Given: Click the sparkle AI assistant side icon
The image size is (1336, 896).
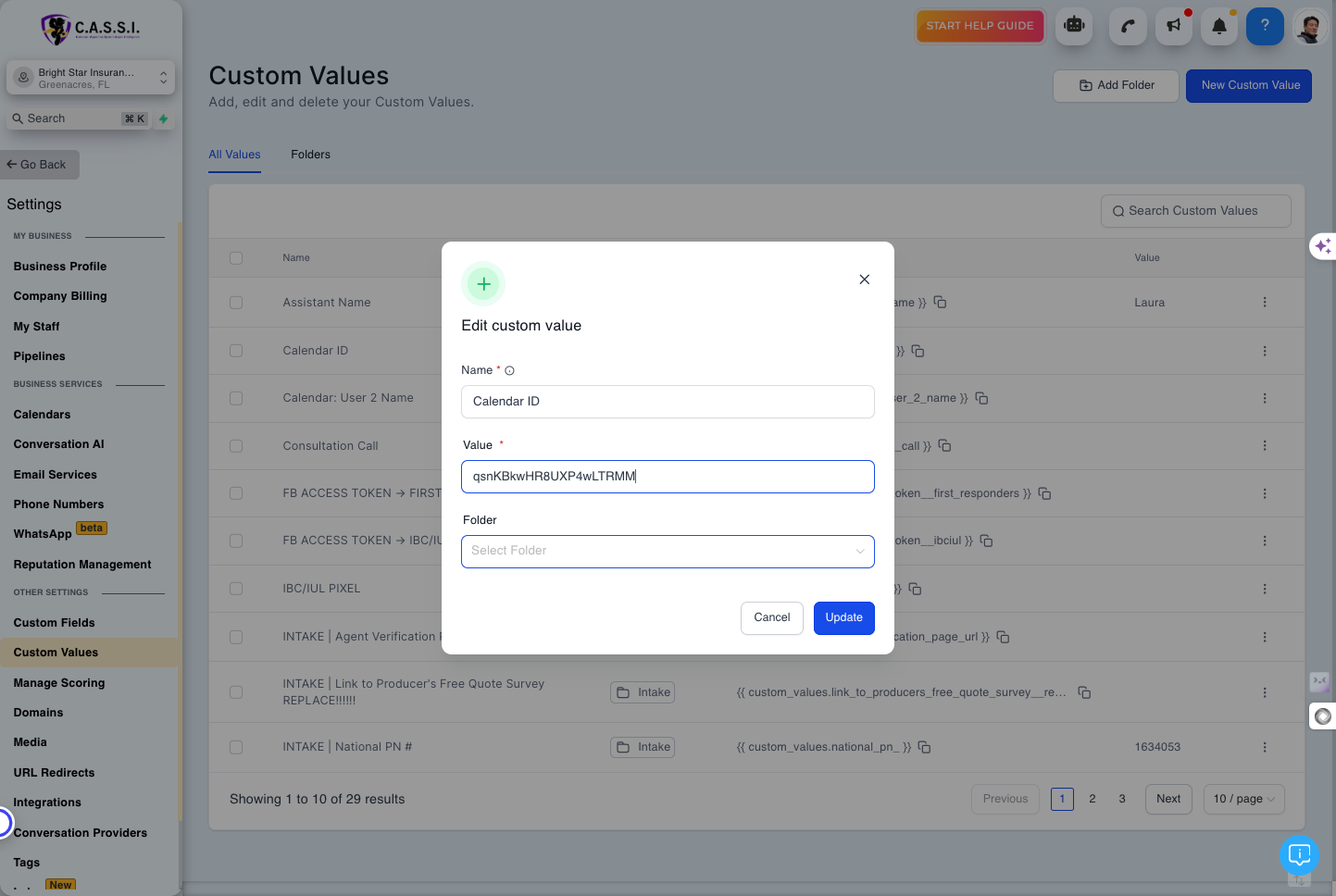Looking at the screenshot, I should click(1323, 246).
